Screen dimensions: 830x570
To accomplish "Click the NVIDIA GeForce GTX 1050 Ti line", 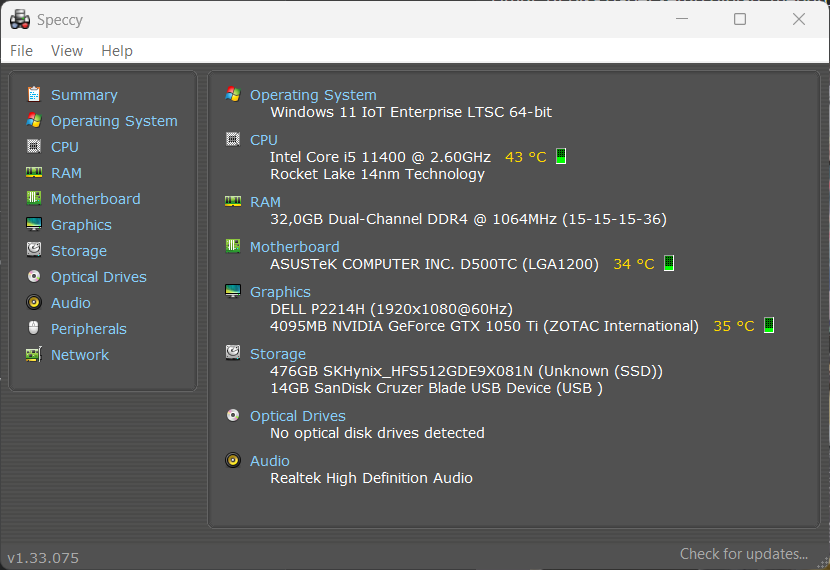I will tap(484, 325).
